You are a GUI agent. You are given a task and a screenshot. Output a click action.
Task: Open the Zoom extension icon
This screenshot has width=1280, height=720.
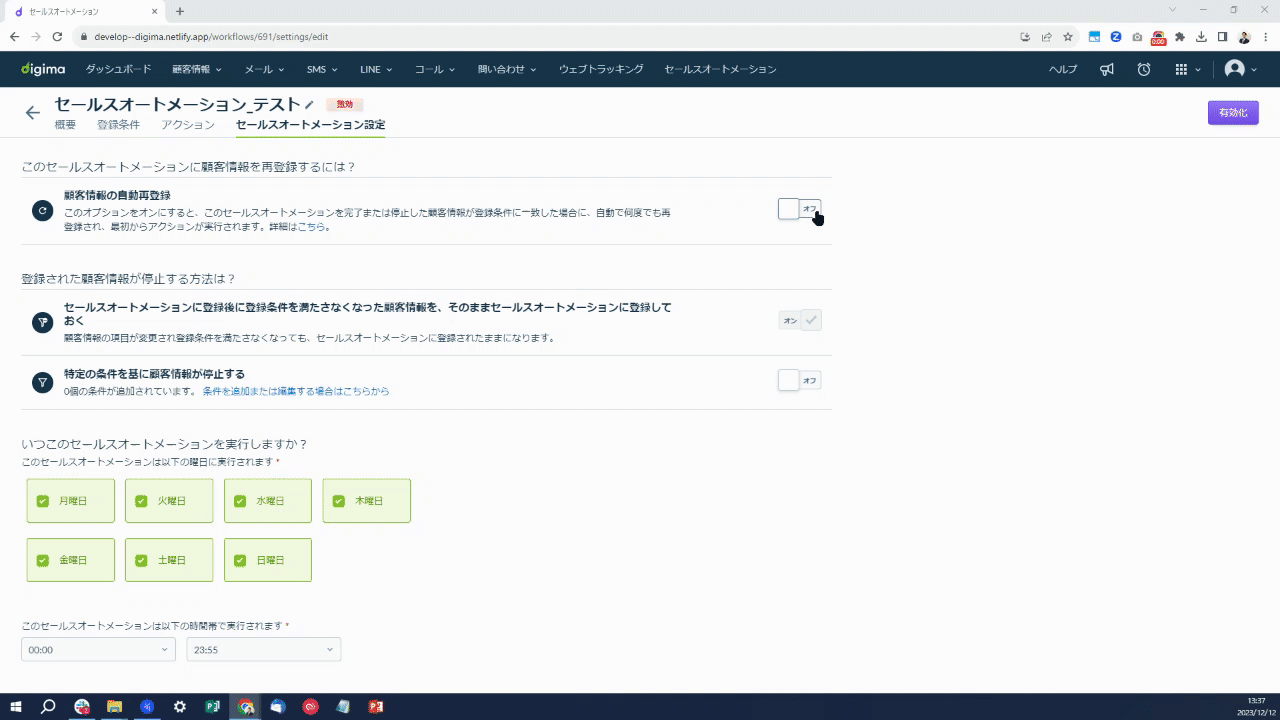pyautogui.click(x=1116, y=37)
